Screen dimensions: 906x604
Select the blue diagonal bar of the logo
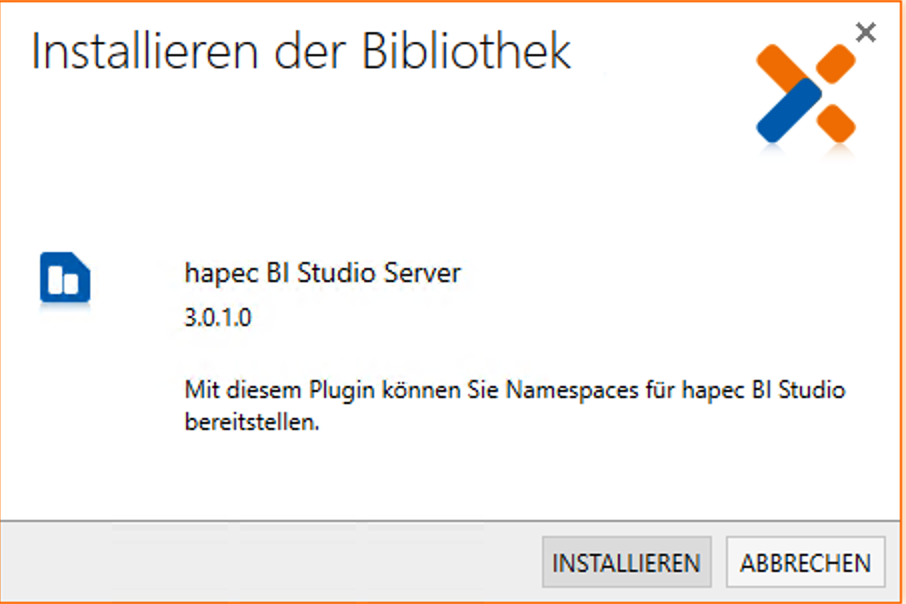click(x=789, y=110)
